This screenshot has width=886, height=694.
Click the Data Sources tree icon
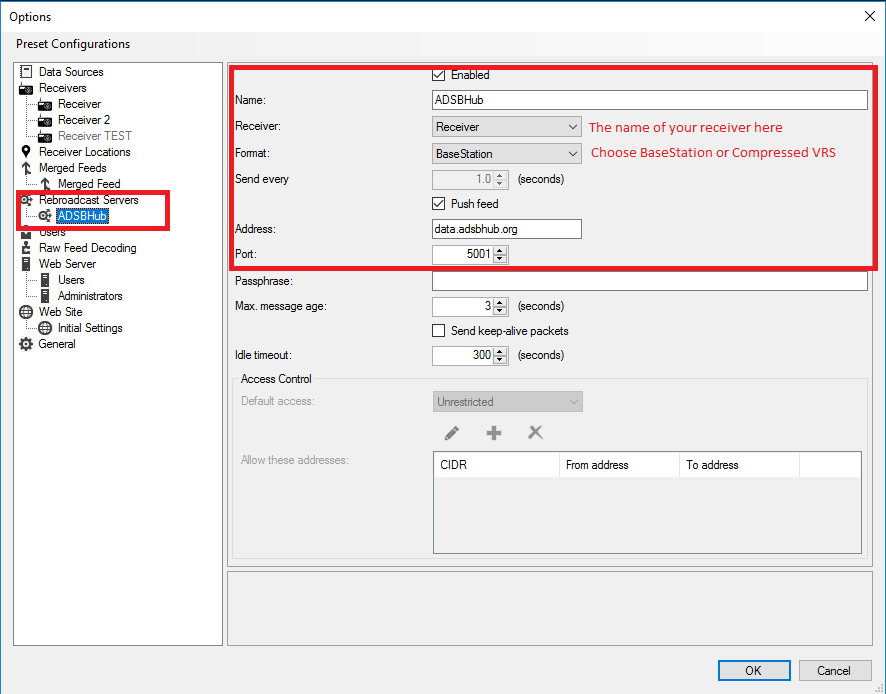27,72
